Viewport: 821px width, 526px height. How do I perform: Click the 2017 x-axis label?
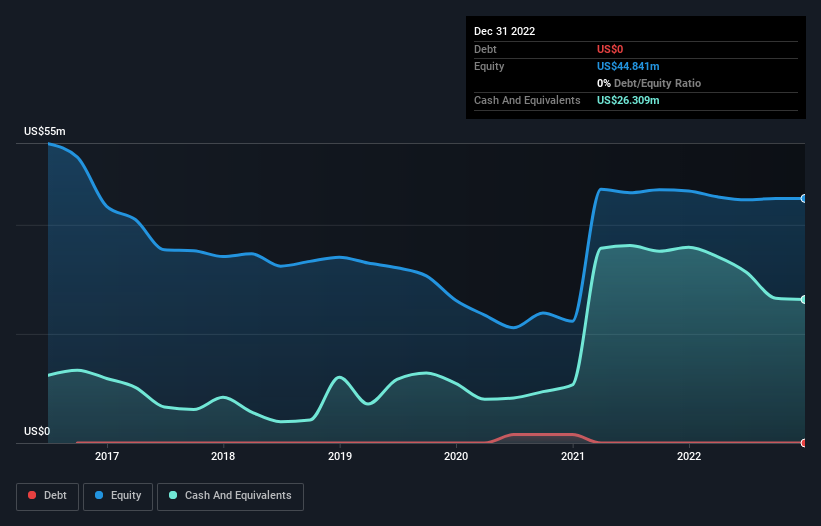coord(107,456)
